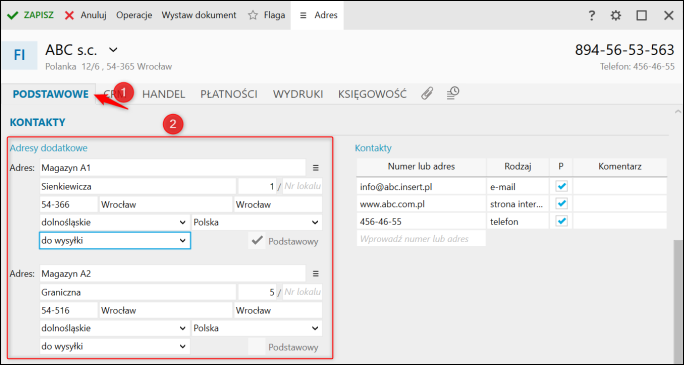Toggle Podstawowy checkbox for Magazyn A1
This screenshot has height=365, width=684.
(x=257, y=241)
